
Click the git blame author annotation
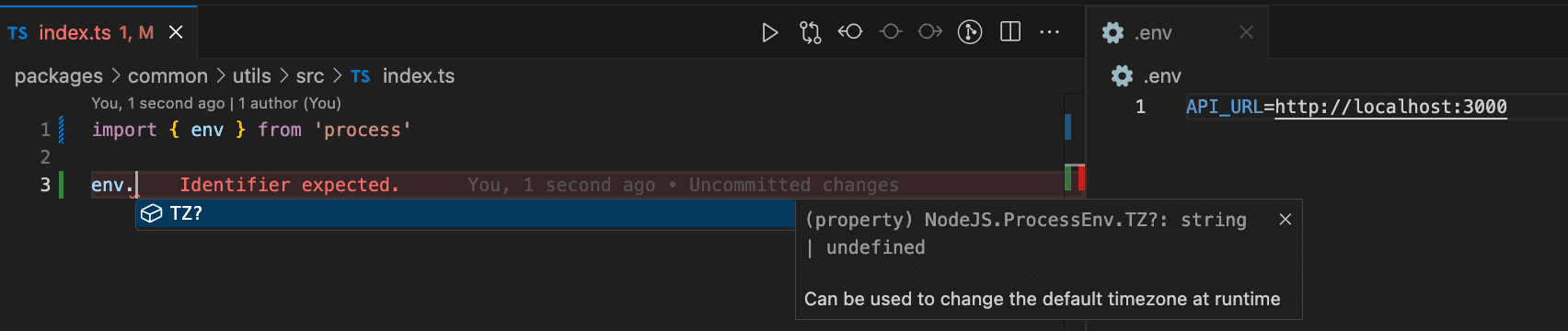[x=216, y=103]
